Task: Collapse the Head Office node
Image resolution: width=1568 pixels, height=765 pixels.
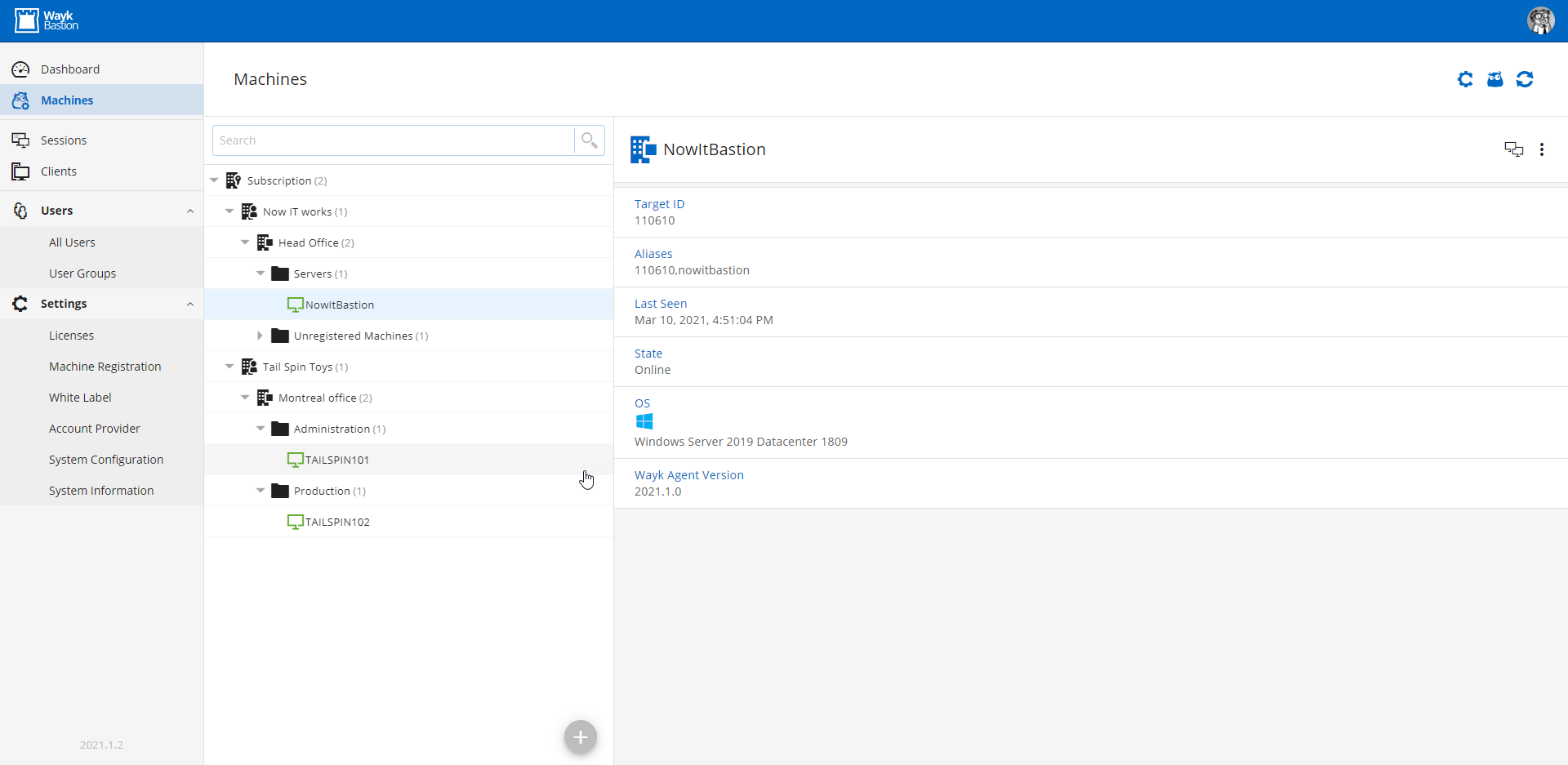Action: tap(245, 242)
